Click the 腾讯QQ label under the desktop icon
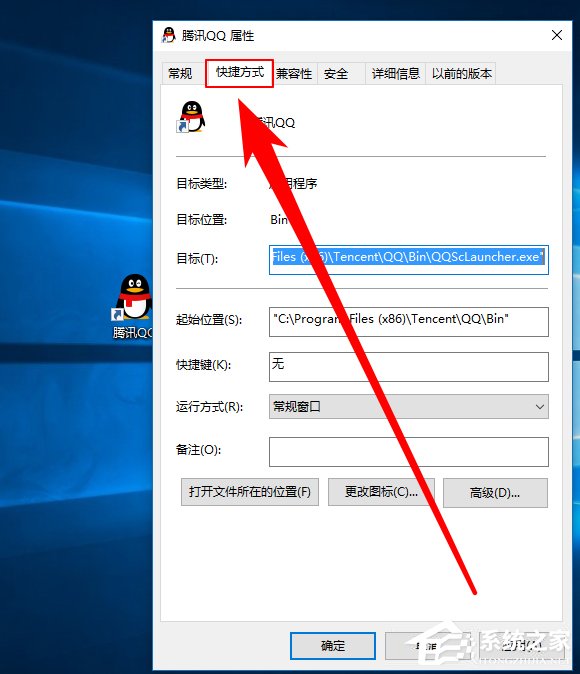Screen dimensions: 580x674 coord(132,332)
